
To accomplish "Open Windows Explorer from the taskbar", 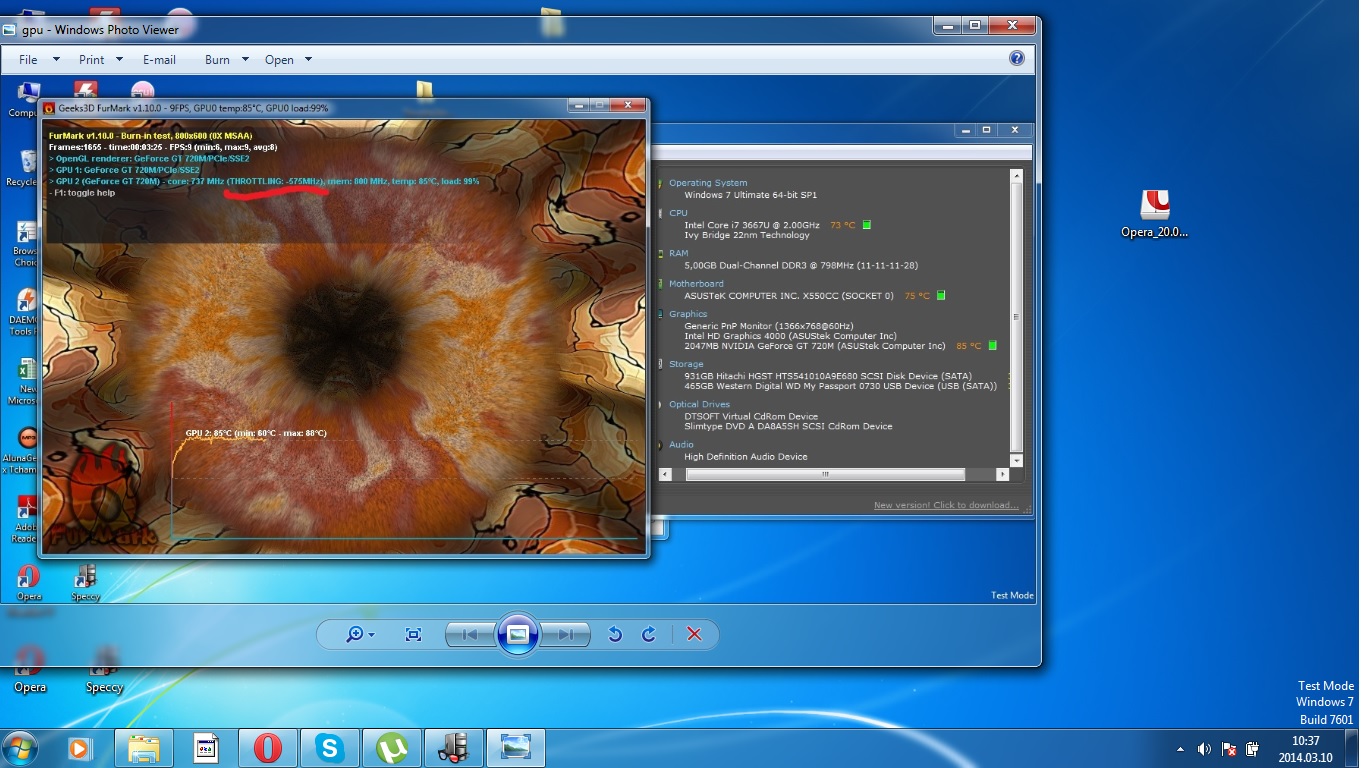I will point(144,748).
